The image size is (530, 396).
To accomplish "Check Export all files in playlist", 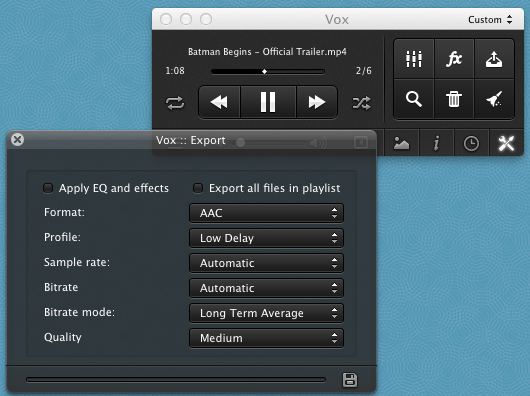I will pos(198,188).
